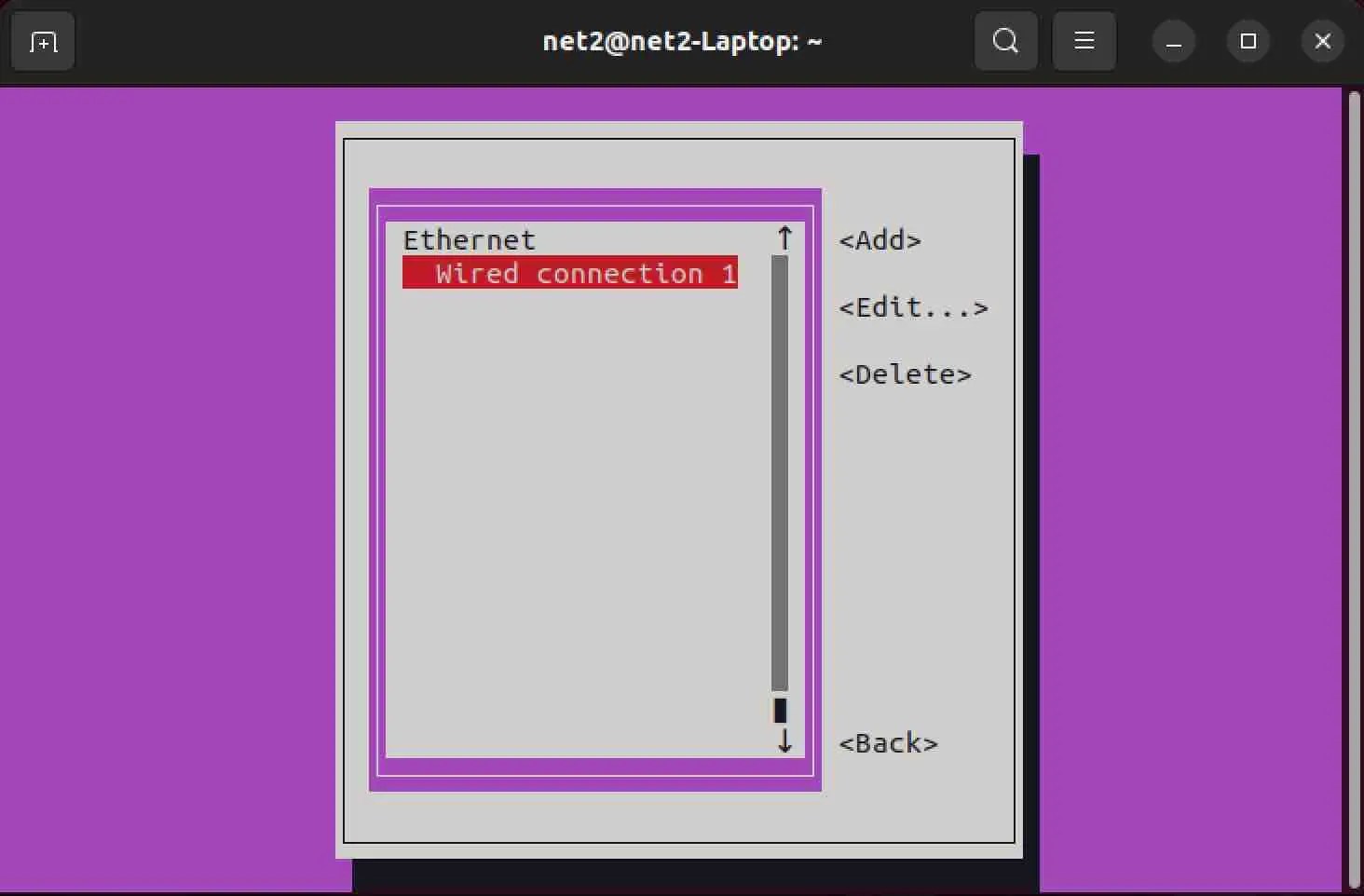
Task: Click the terminal title net2@net2-Laptop
Action: (682, 41)
